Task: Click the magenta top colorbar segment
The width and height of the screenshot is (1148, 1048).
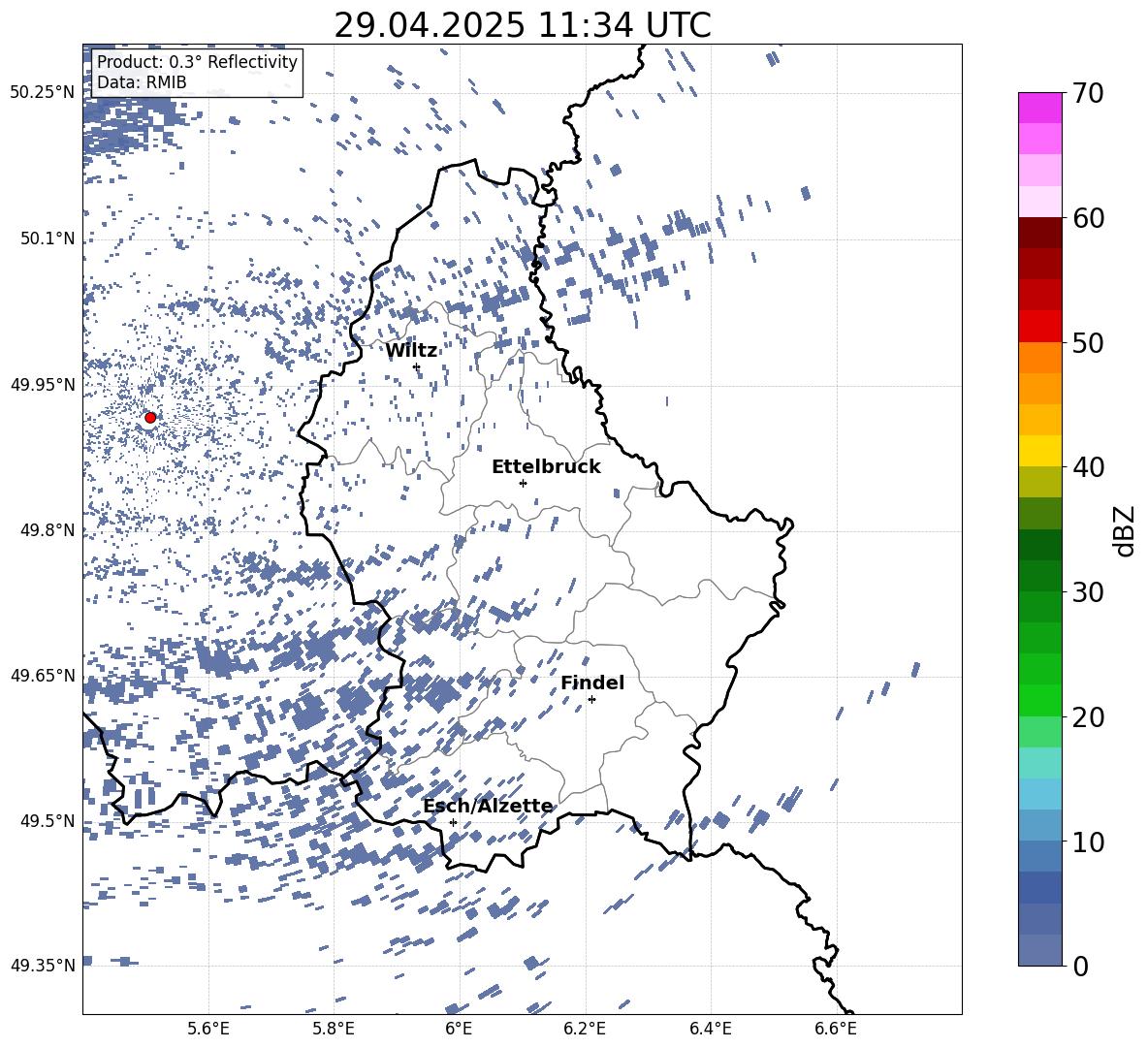Action: 1039,108
